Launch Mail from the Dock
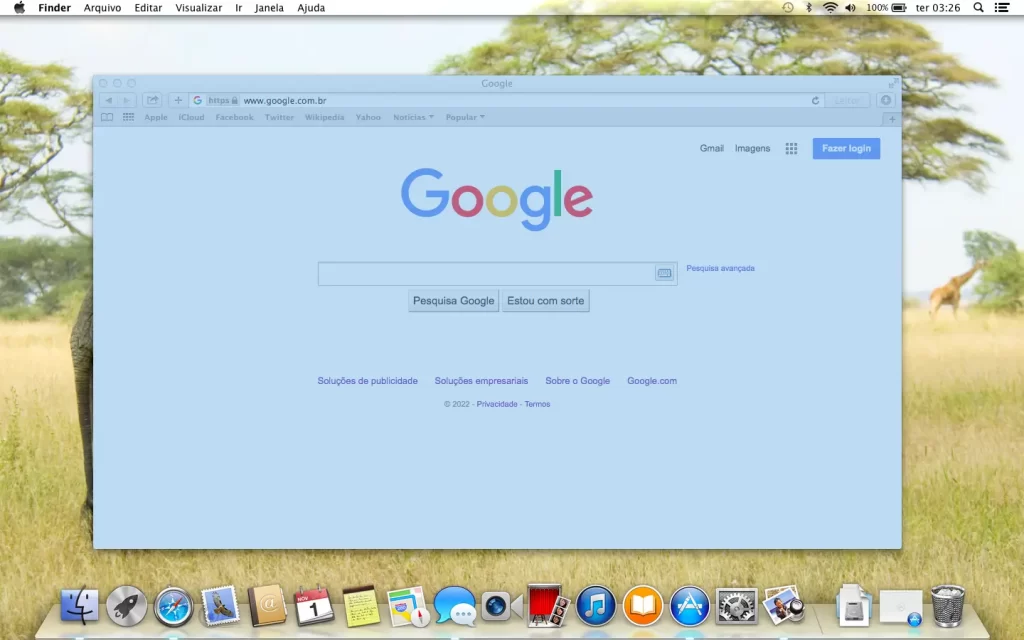This screenshot has height=640, width=1024. point(220,606)
